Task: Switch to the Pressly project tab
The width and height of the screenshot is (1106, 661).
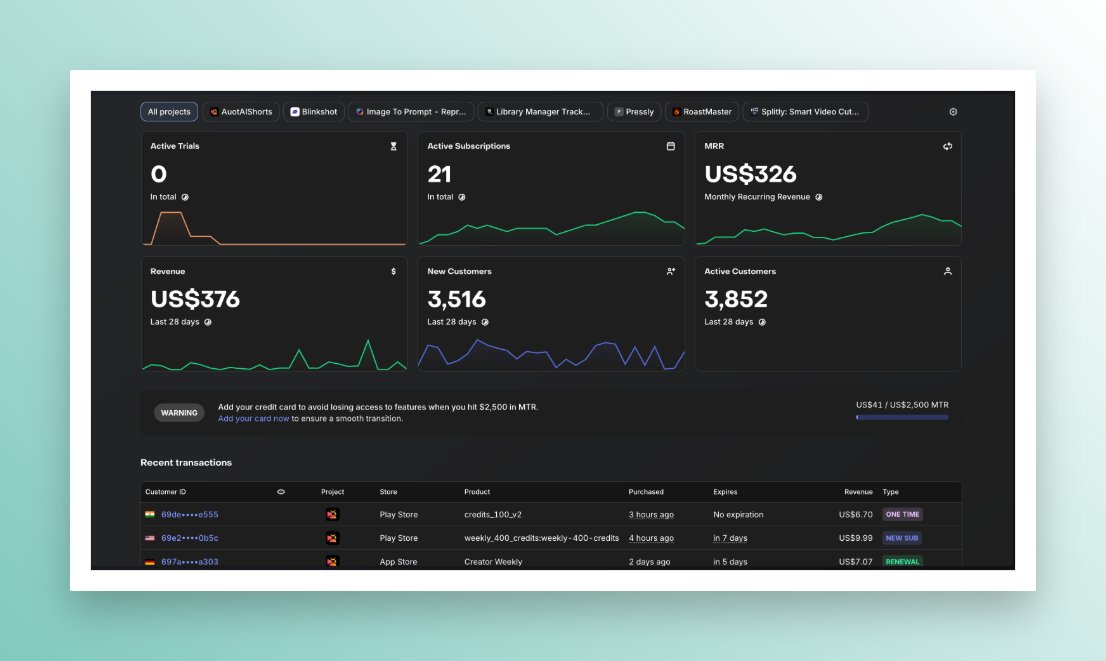Action: pos(634,111)
